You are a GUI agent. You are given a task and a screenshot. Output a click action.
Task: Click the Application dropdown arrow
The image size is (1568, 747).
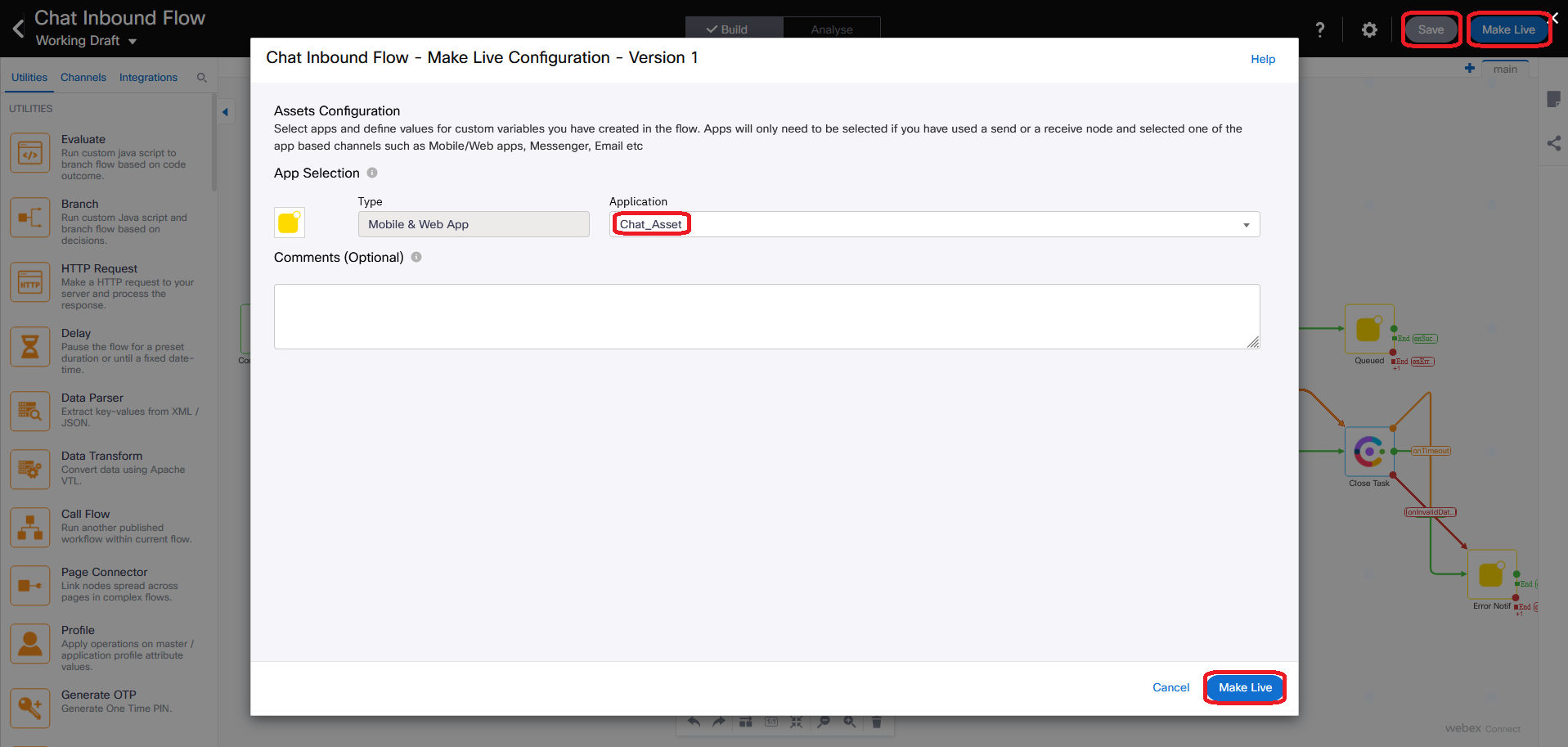pos(1247,225)
